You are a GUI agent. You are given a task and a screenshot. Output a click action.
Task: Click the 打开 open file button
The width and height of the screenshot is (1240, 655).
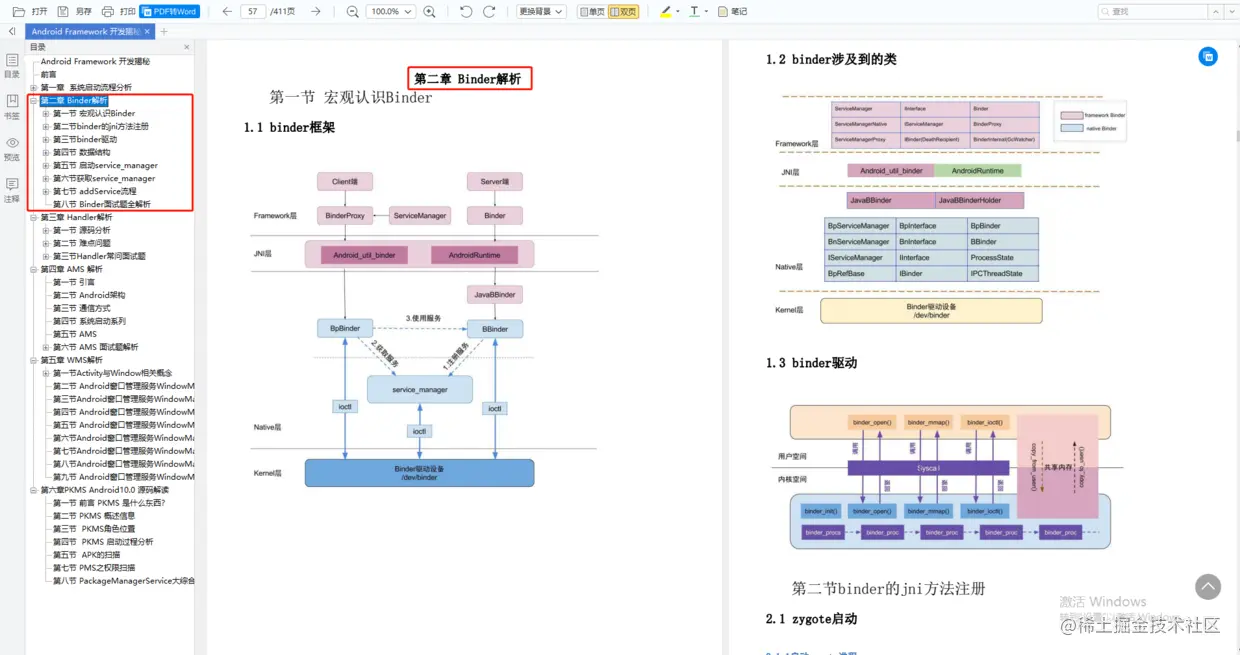click(x=30, y=11)
